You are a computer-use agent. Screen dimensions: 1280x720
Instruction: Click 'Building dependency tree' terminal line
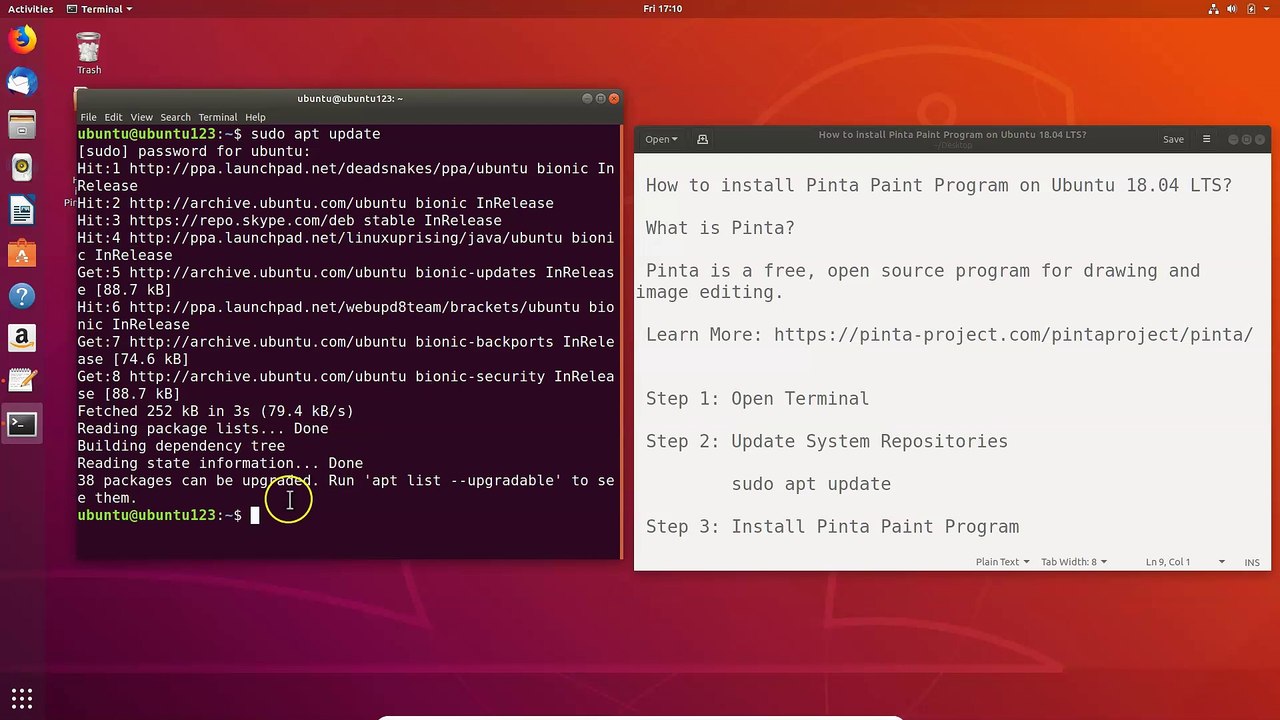[x=181, y=446]
